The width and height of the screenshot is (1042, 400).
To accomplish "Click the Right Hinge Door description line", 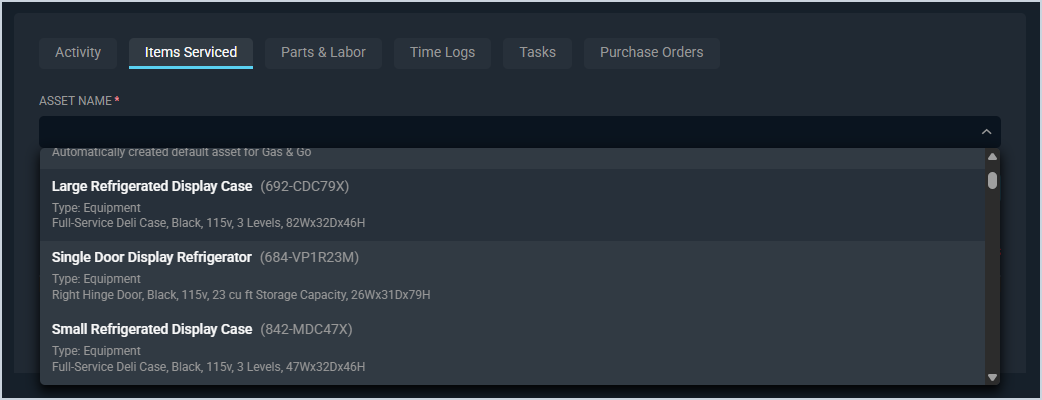I will (241, 295).
